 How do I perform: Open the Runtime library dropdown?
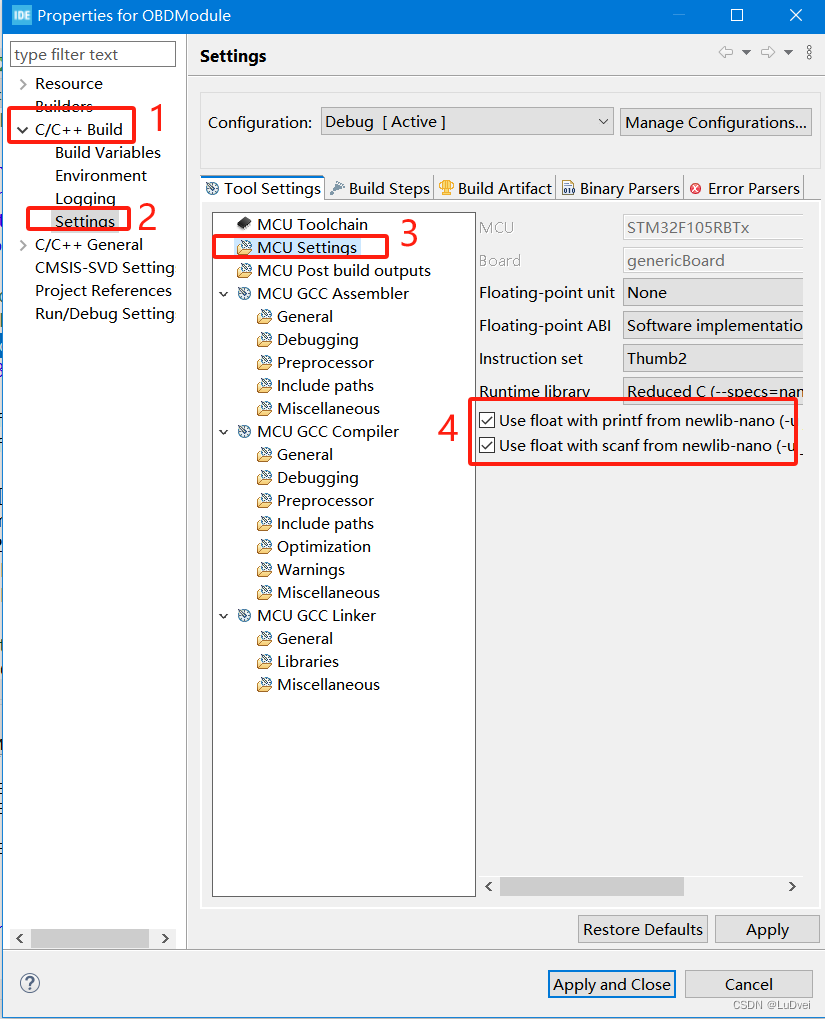click(713, 389)
